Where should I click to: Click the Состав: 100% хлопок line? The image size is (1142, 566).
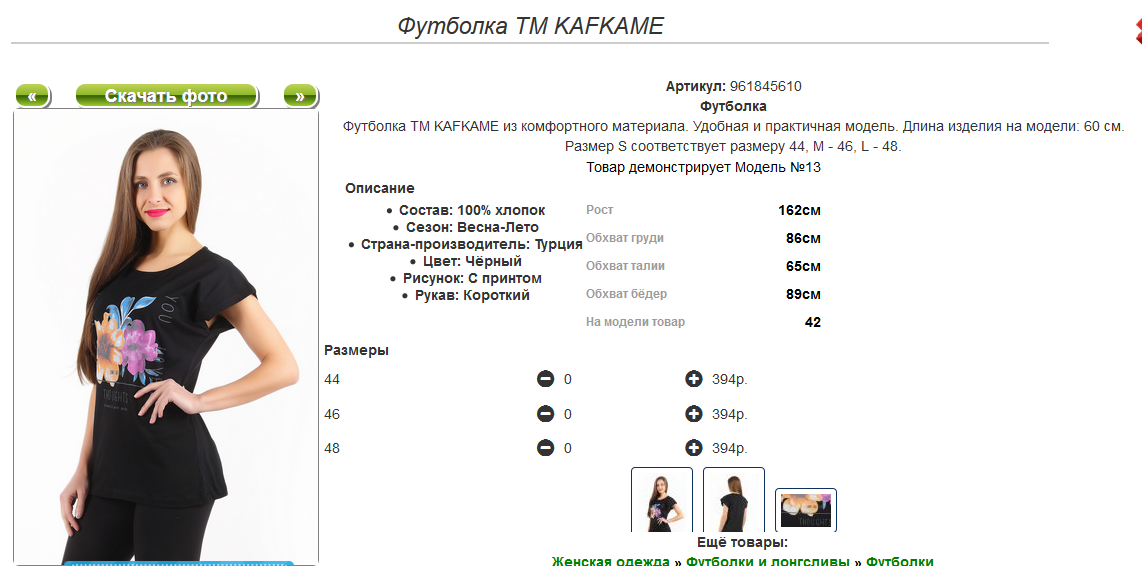(472, 211)
